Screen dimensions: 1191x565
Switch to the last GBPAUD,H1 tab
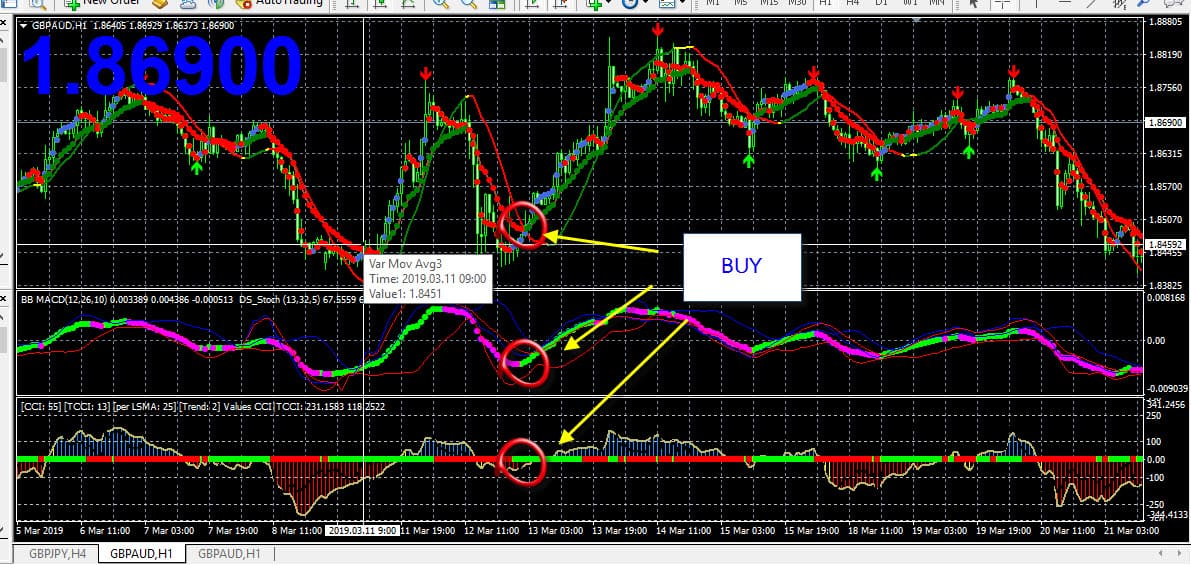pos(229,553)
